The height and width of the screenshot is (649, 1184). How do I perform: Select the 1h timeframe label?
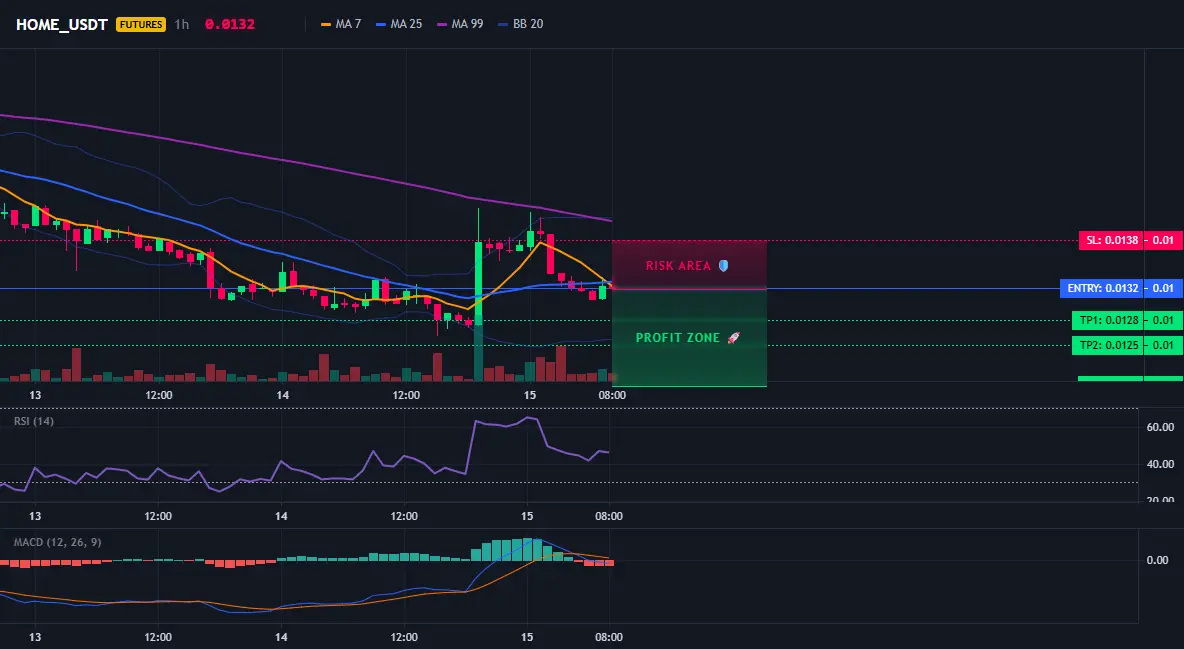click(182, 24)
